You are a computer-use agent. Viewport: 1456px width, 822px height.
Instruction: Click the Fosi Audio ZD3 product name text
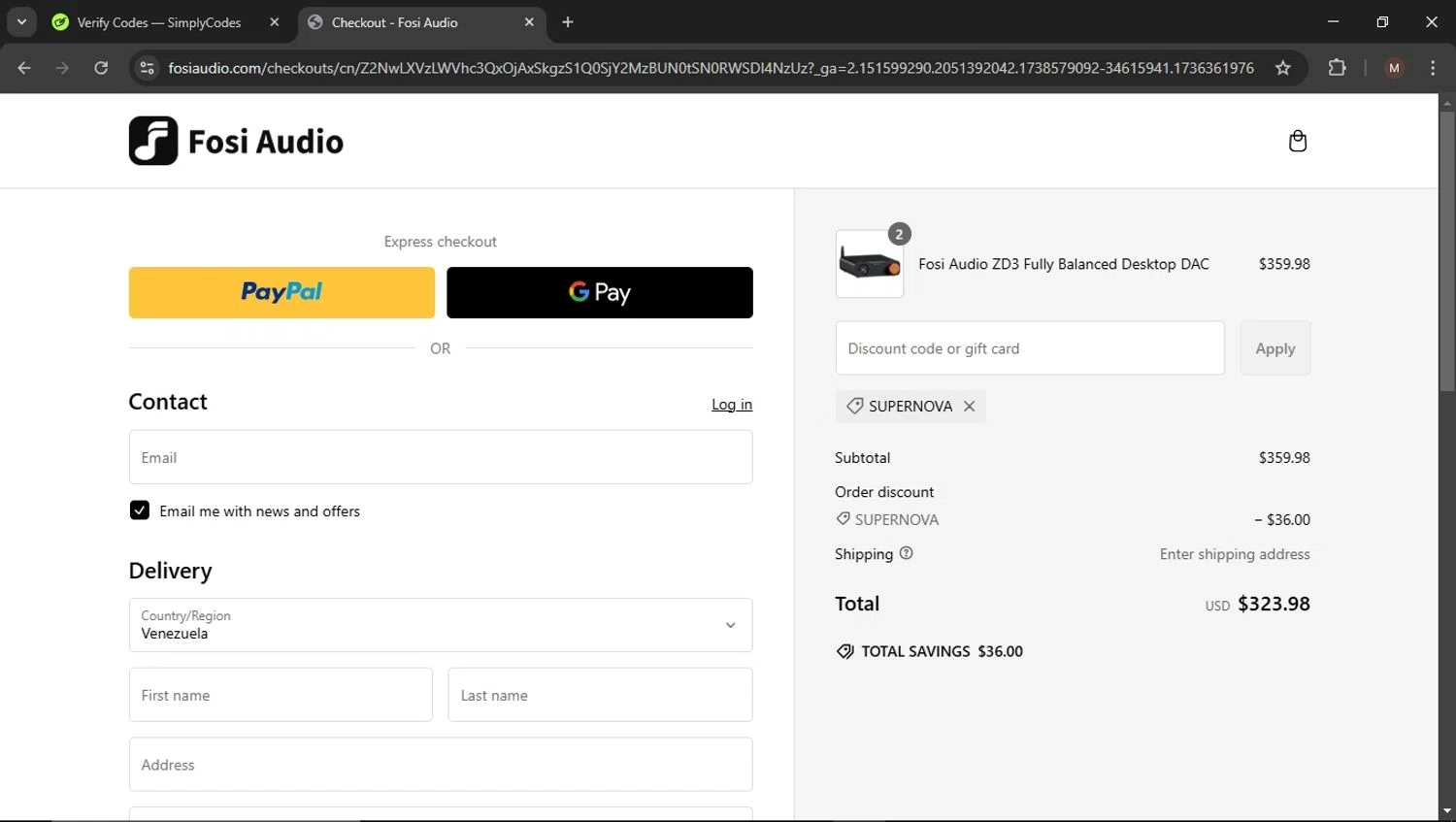[x=1064, y=264]
